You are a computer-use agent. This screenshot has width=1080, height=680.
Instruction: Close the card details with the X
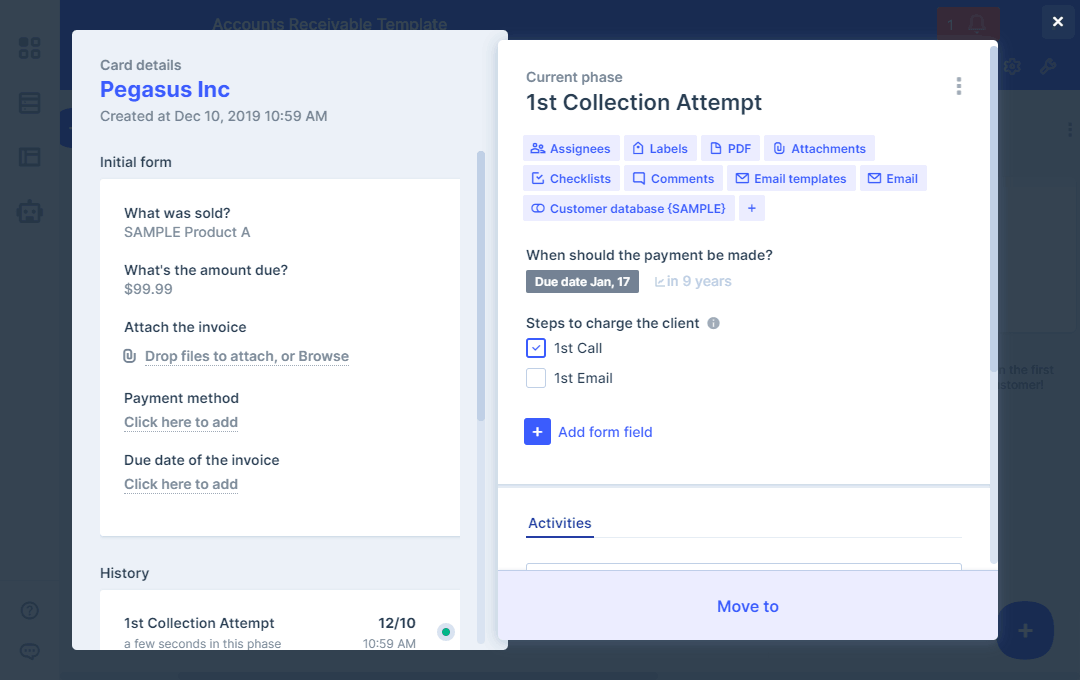pyautogui.click(x=1058, y=22)
